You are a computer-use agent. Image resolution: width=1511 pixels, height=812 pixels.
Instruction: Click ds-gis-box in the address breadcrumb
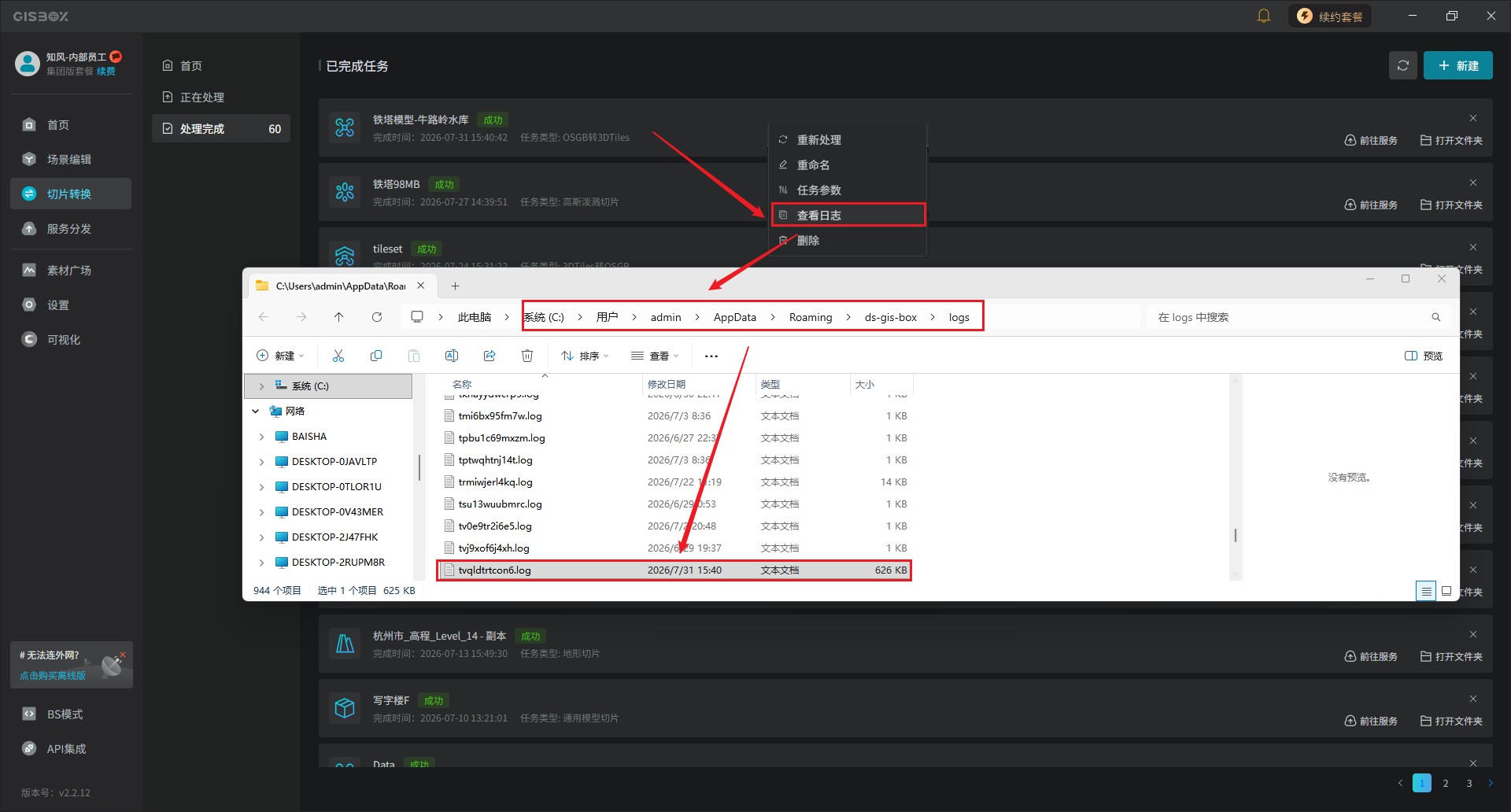pos(891,317)
